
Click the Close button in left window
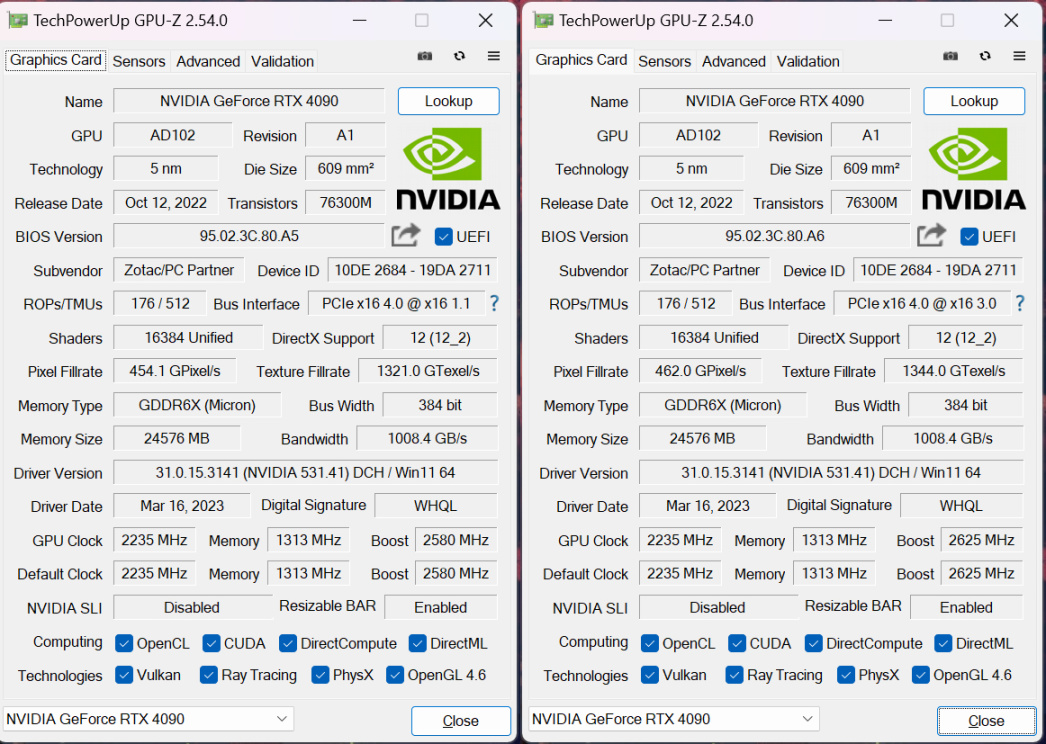pos(461,721)
